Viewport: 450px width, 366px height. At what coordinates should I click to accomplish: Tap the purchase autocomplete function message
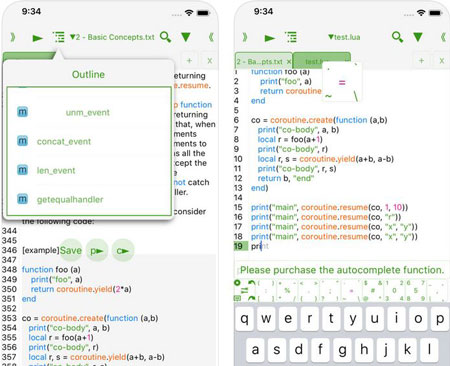[342, 270]
